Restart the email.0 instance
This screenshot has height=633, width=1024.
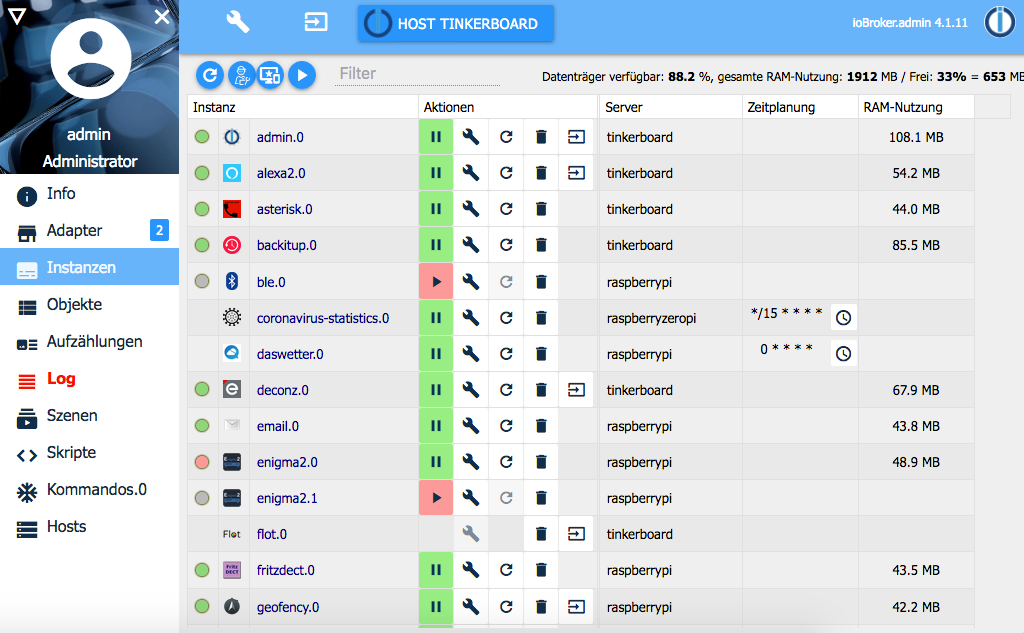point(506,426)
